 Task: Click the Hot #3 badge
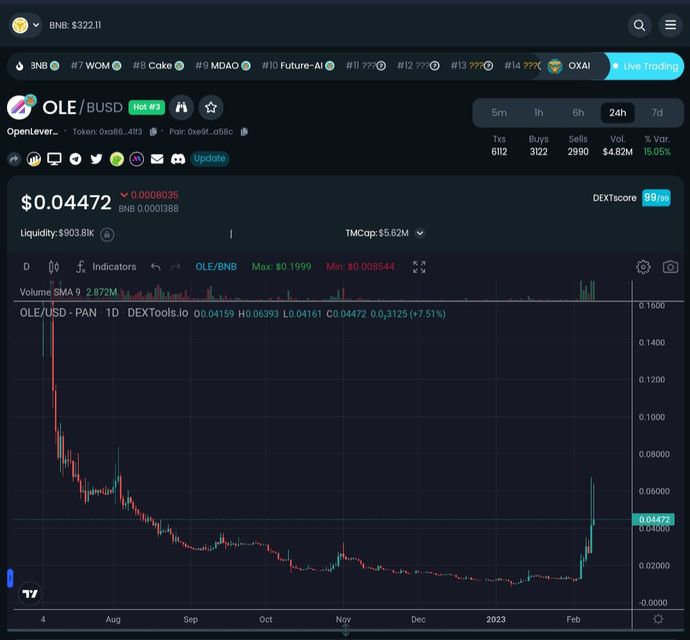[147, 107]
